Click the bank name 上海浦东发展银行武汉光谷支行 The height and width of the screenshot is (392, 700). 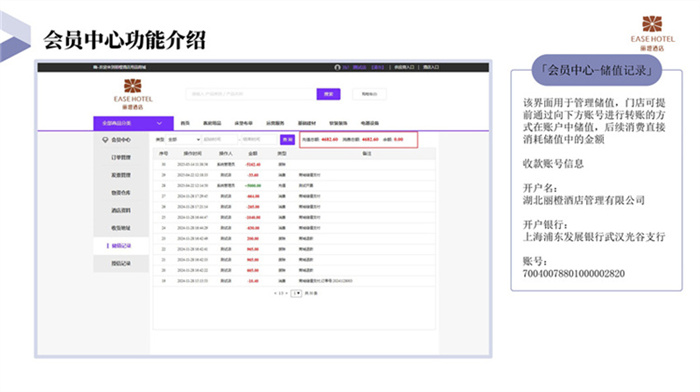tap(594, 237)
